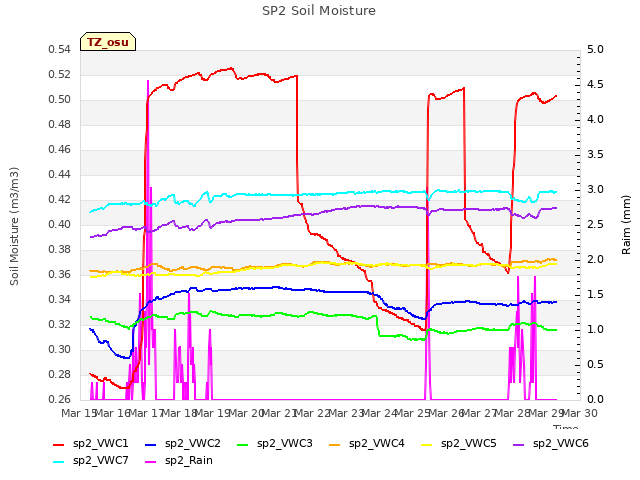The image size is (640, 480).
Task: Click the 0.26 left axis tick
Action: 60,400
